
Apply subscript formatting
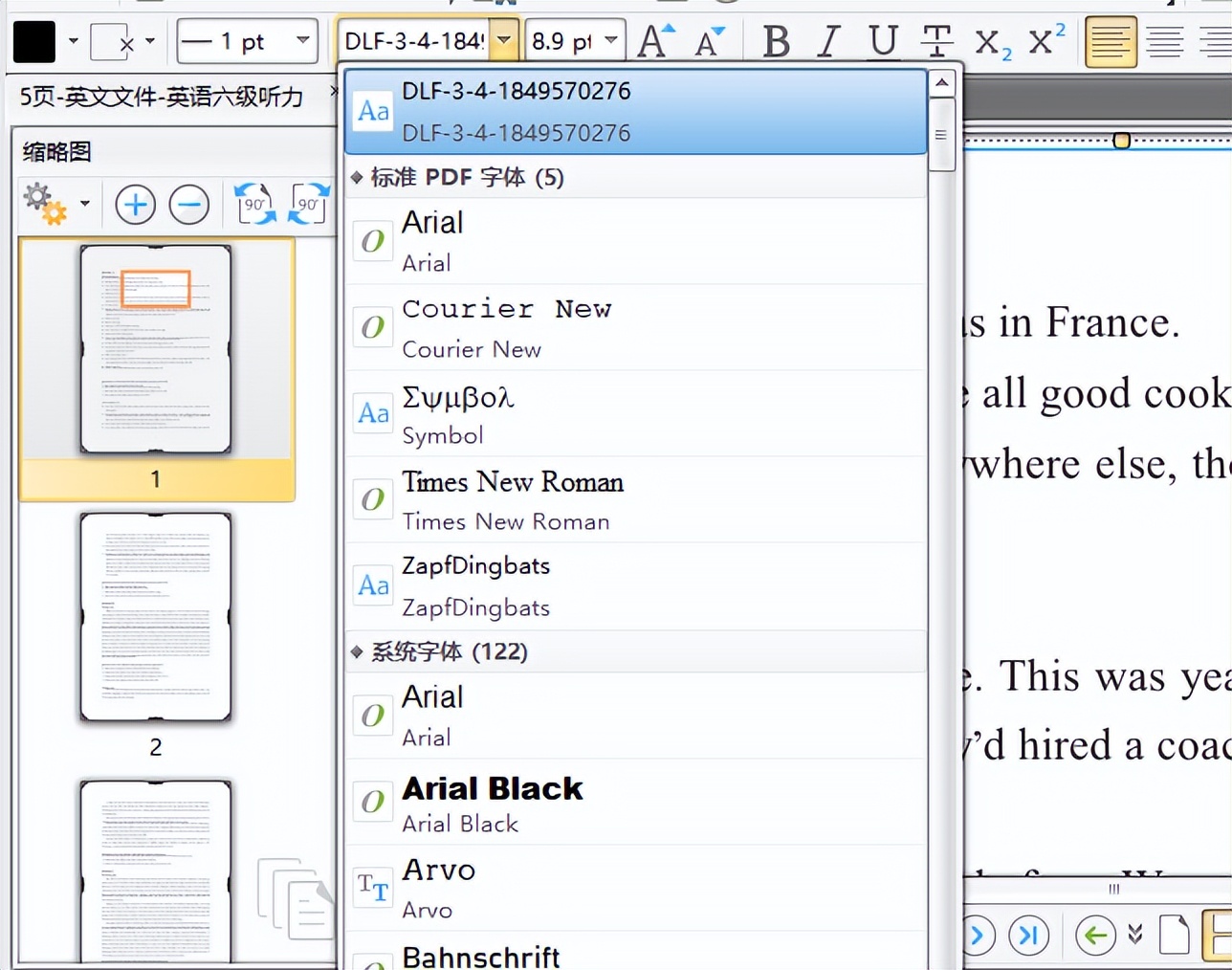click(992, 43)
